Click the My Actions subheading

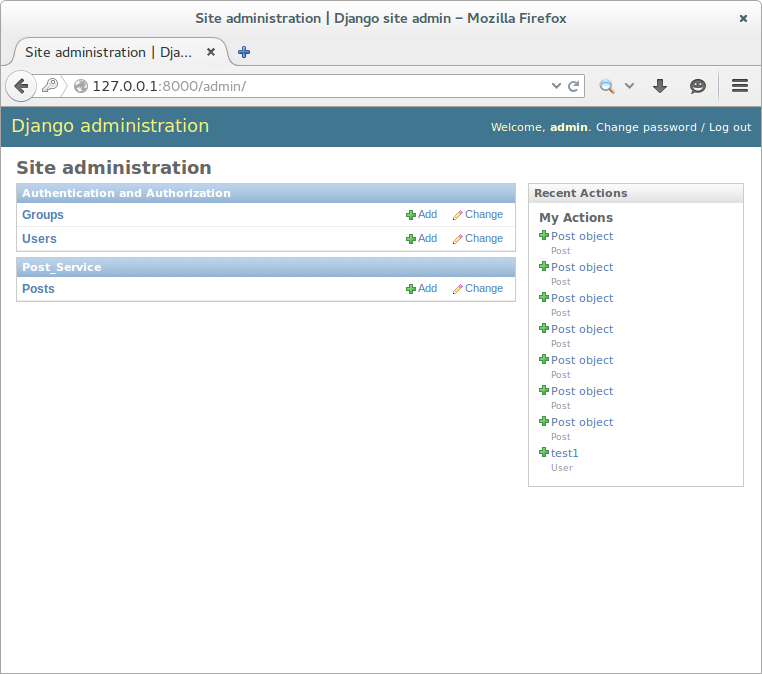576,217
